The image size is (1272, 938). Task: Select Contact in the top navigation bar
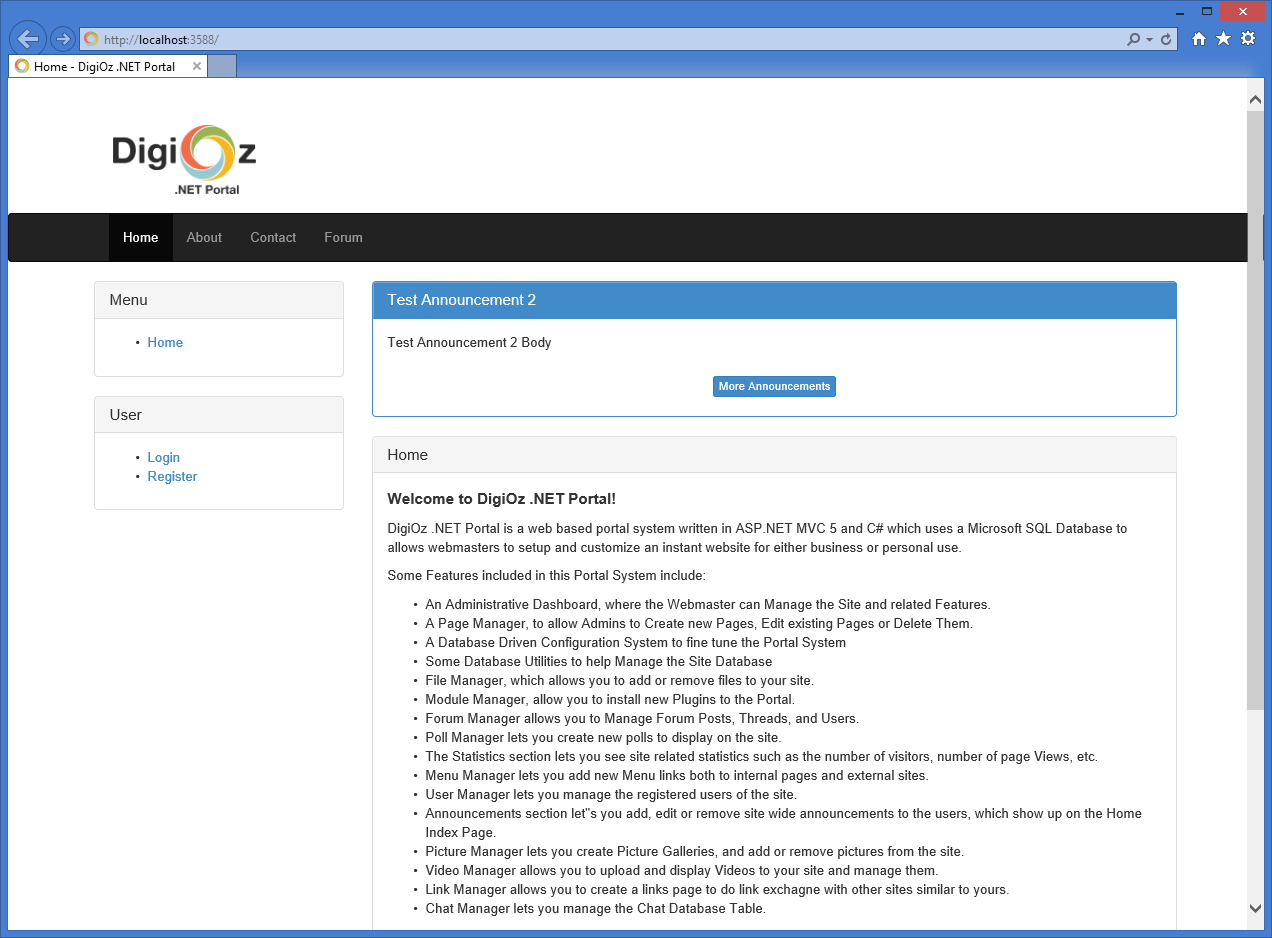[273, 237]
